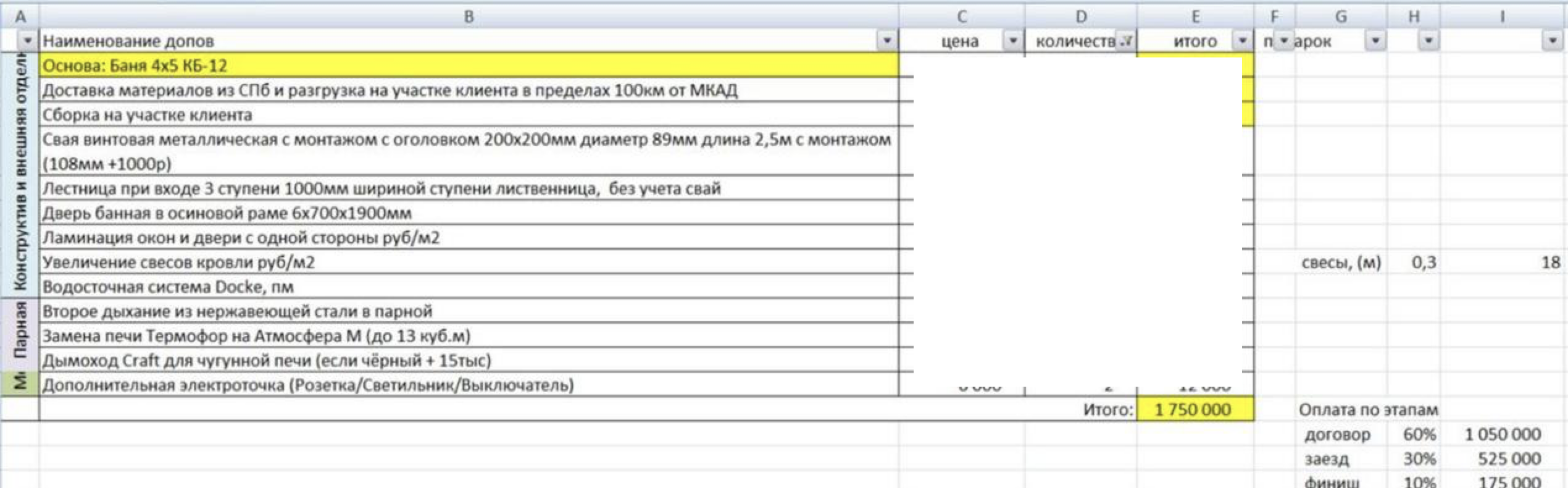Click the cell 'Оплата по этапам'
Screen dimensions: 1568x488
pos(1368,410)
